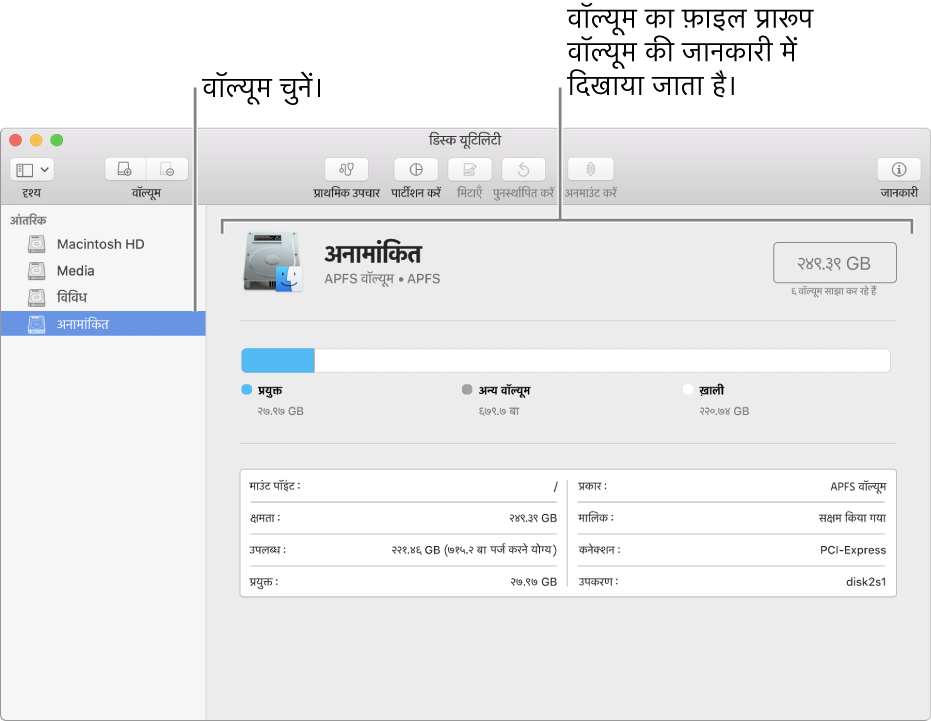Click the ६ वॉल्यूम साझा कर रहे हैं text
The width and height of the screenshot is (931, 721).
pyautogui.click(x=834, y=291)
